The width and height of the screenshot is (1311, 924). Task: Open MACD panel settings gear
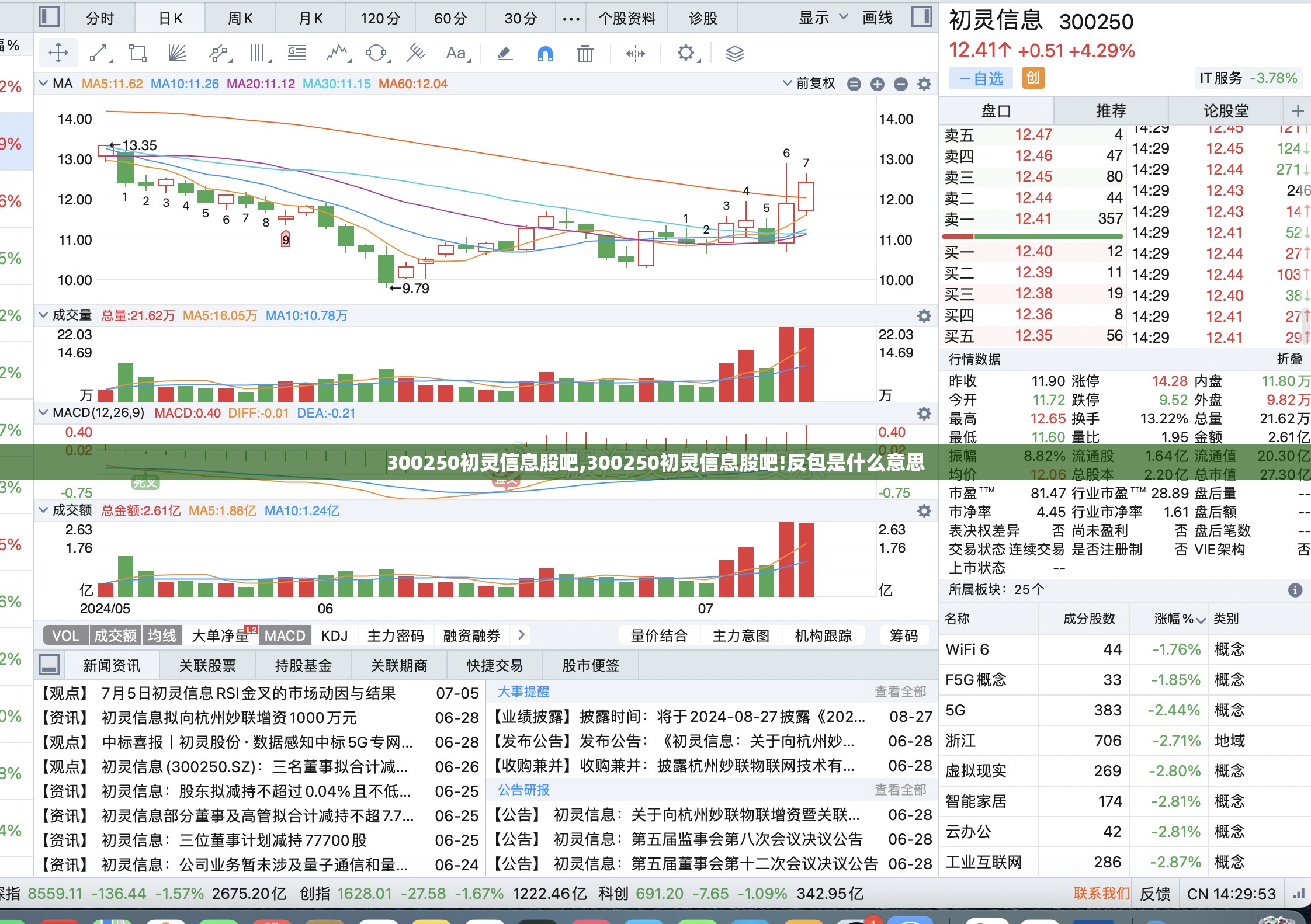(924, 414)
